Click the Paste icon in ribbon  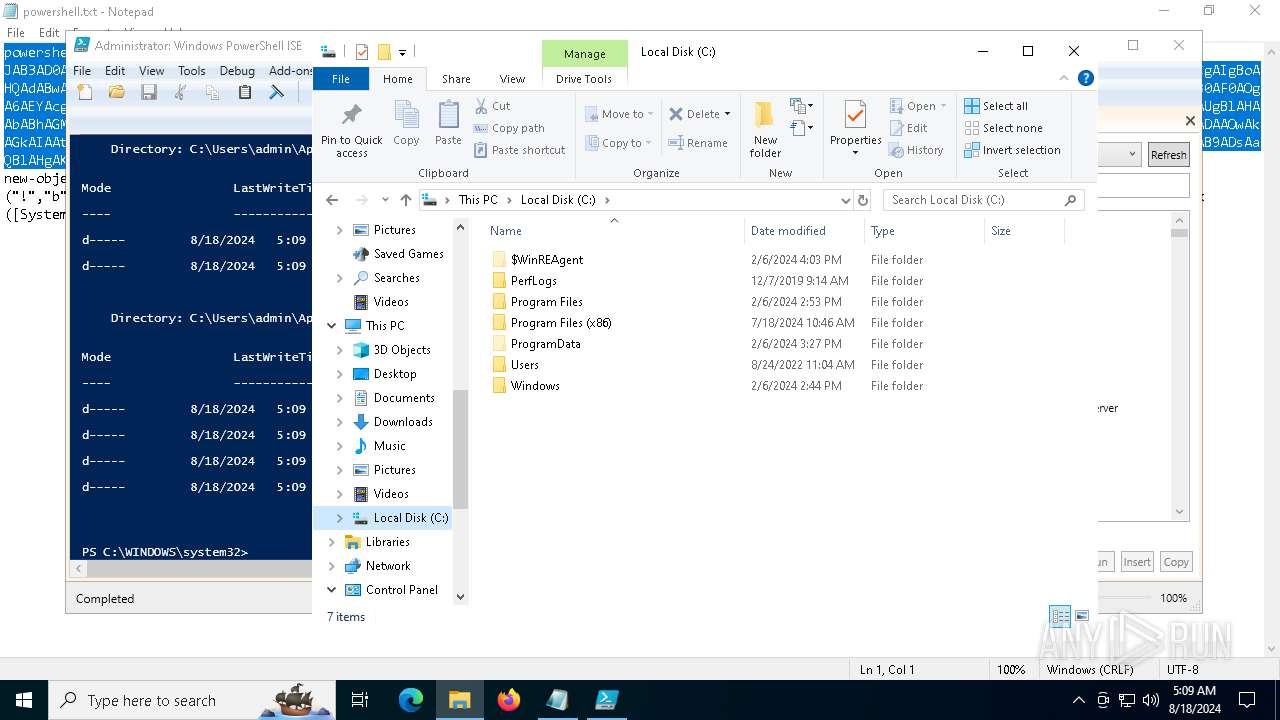coord(448,124)
